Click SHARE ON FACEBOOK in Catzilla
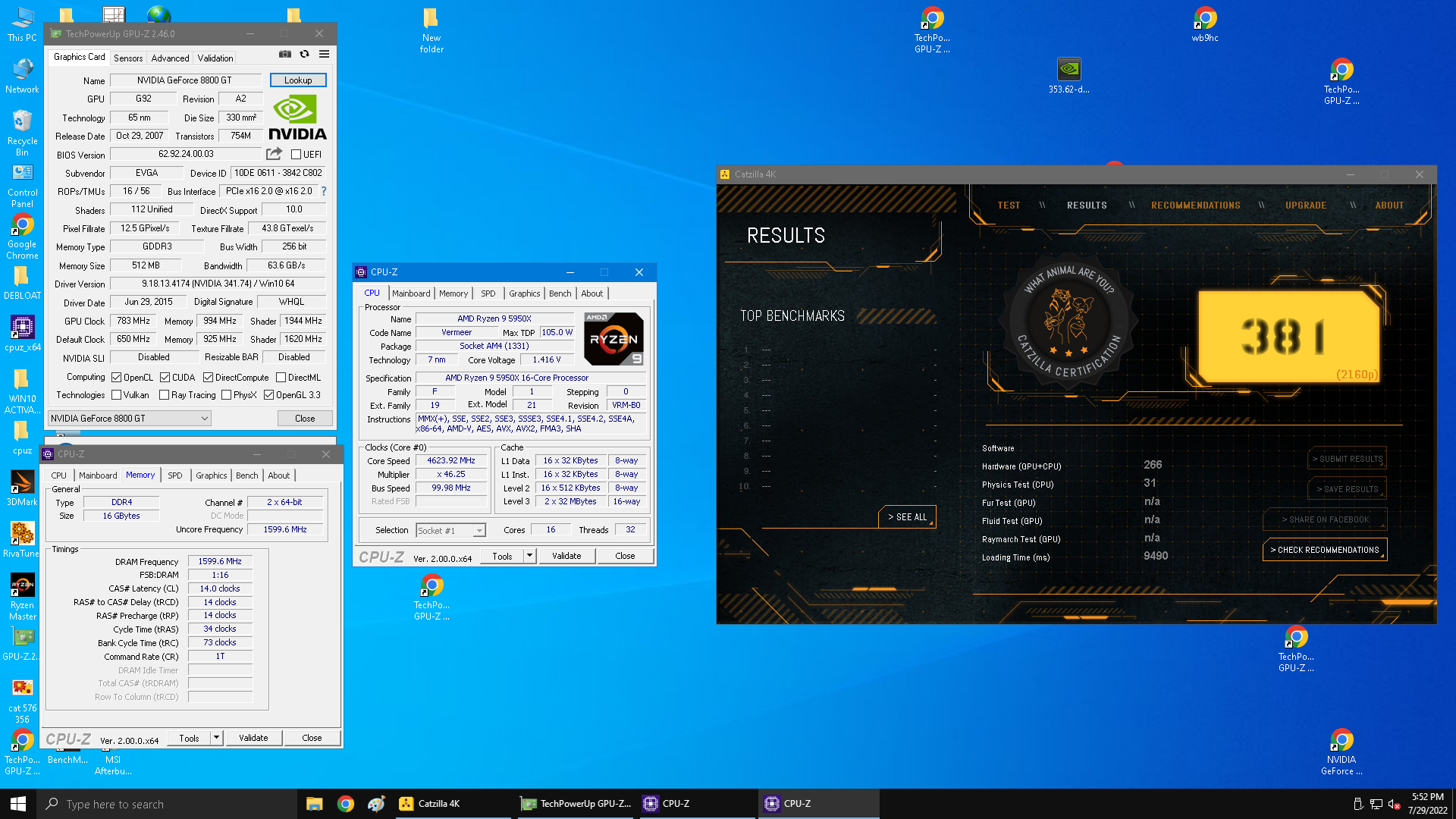 [1325, 520]
